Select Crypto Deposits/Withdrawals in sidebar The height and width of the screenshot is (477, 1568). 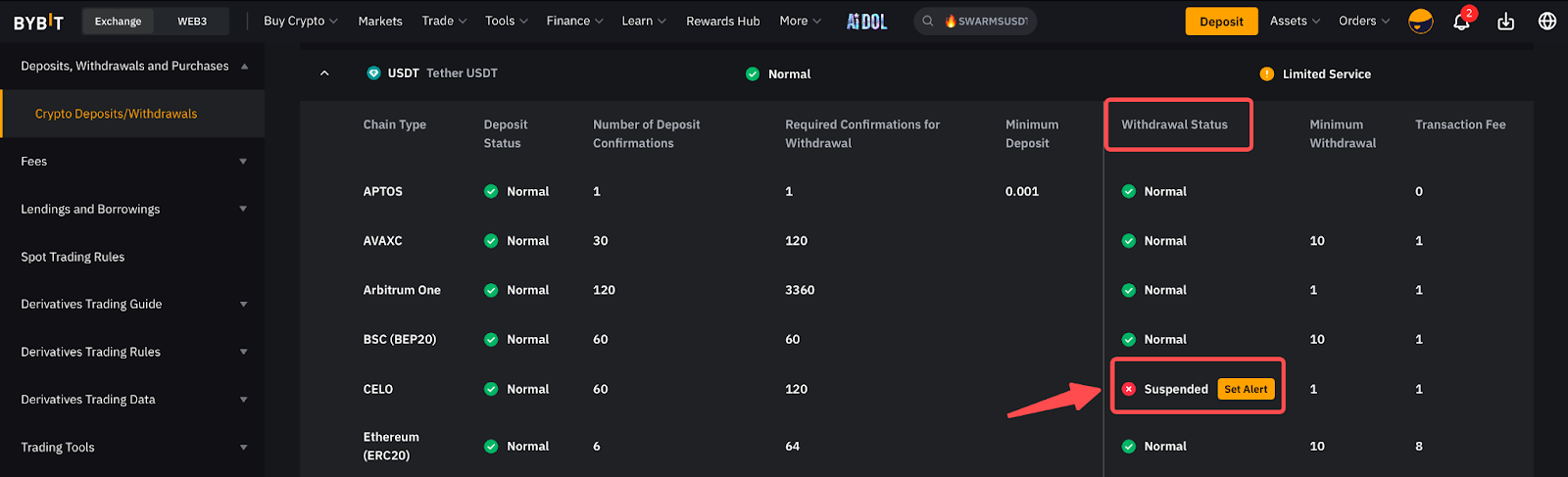pos(116,114)
